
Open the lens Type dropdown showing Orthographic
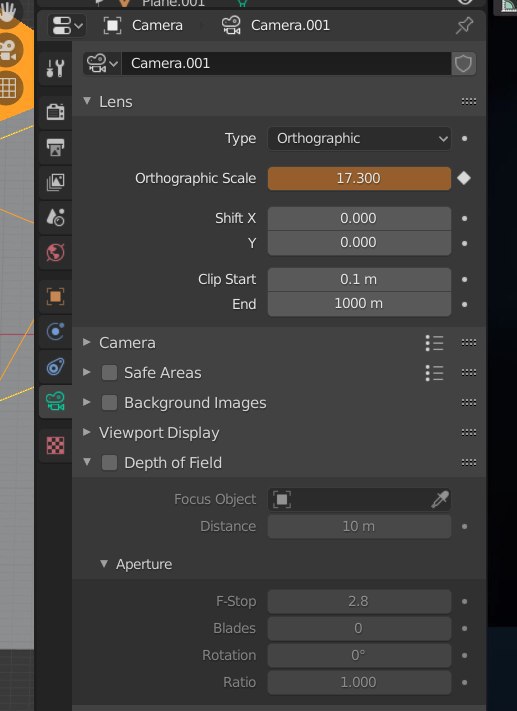coord(359,138)
